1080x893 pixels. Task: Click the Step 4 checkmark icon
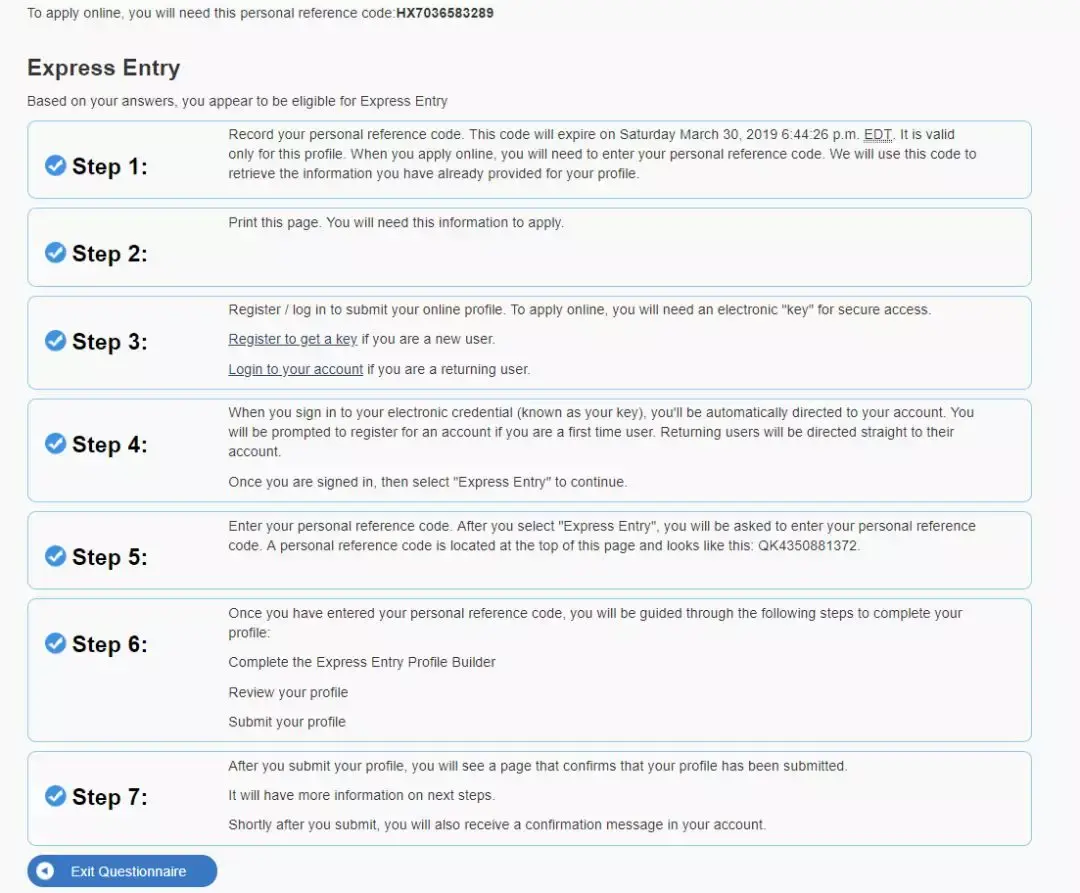coord(56,444)
